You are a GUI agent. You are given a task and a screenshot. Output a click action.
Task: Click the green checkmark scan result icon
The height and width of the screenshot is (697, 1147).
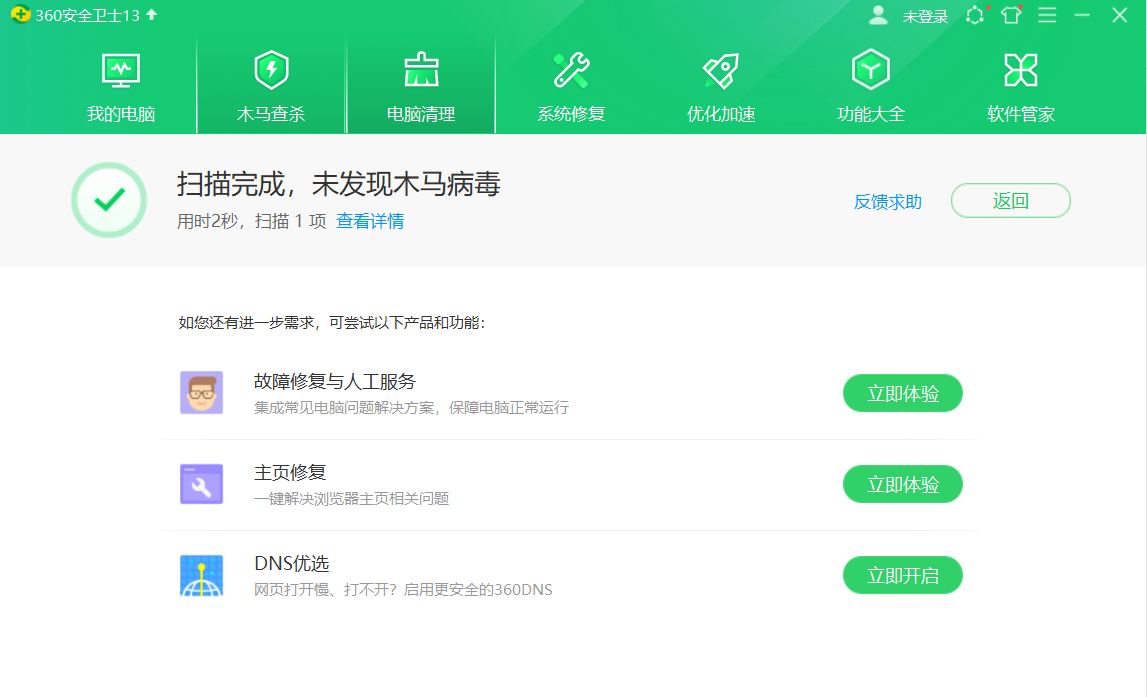109,200
